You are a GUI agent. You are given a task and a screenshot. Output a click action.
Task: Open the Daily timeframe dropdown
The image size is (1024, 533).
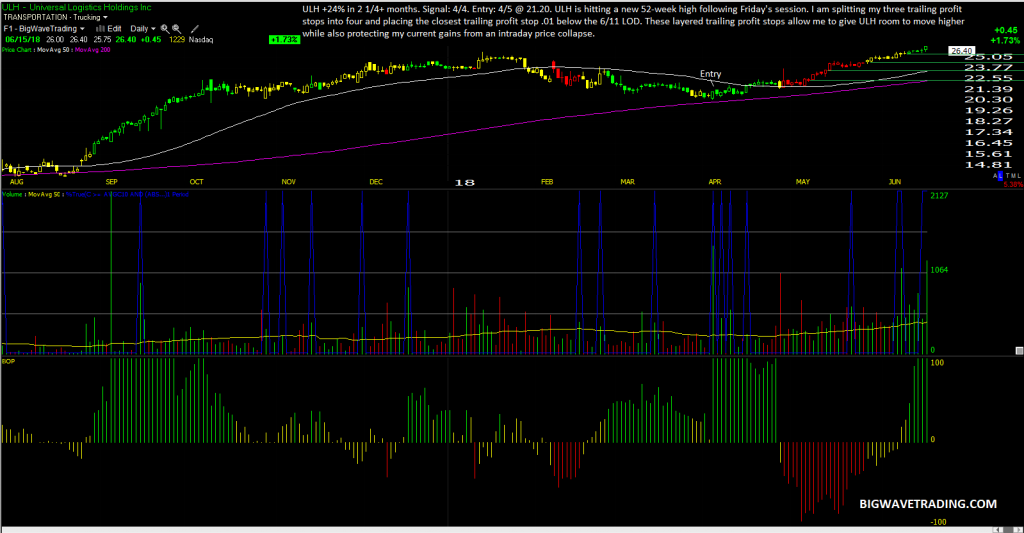(143, 29)
